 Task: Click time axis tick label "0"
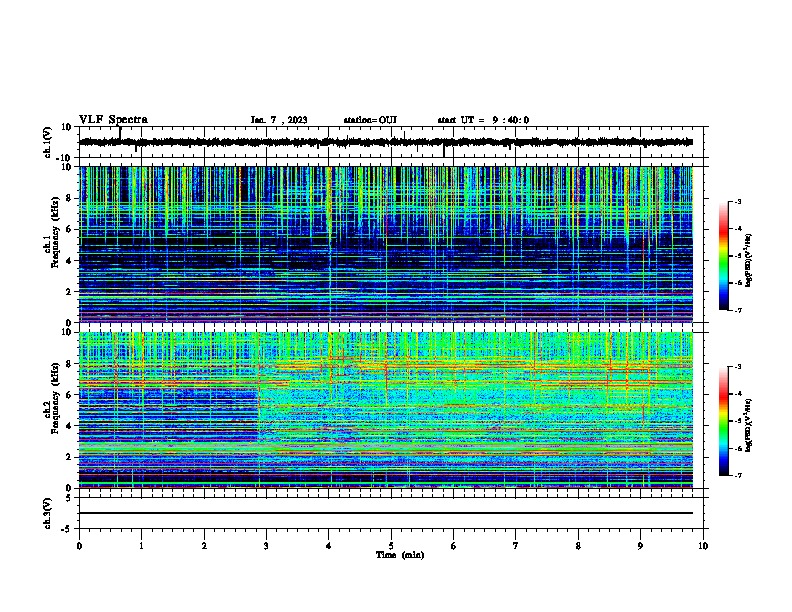coord(79,546)
